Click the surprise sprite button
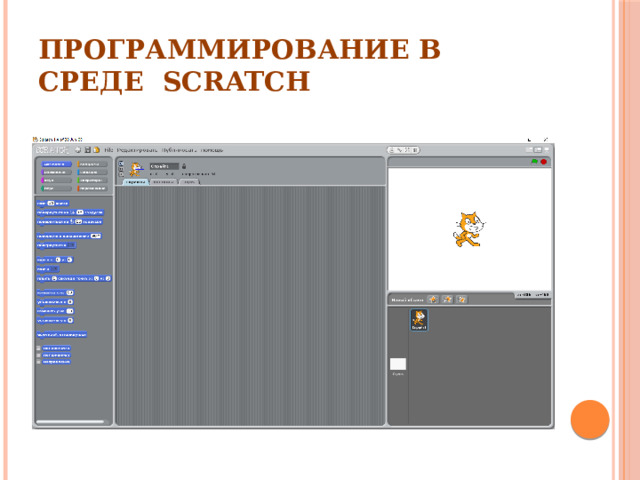The image size is (640, 480). [x=462, y=300]
